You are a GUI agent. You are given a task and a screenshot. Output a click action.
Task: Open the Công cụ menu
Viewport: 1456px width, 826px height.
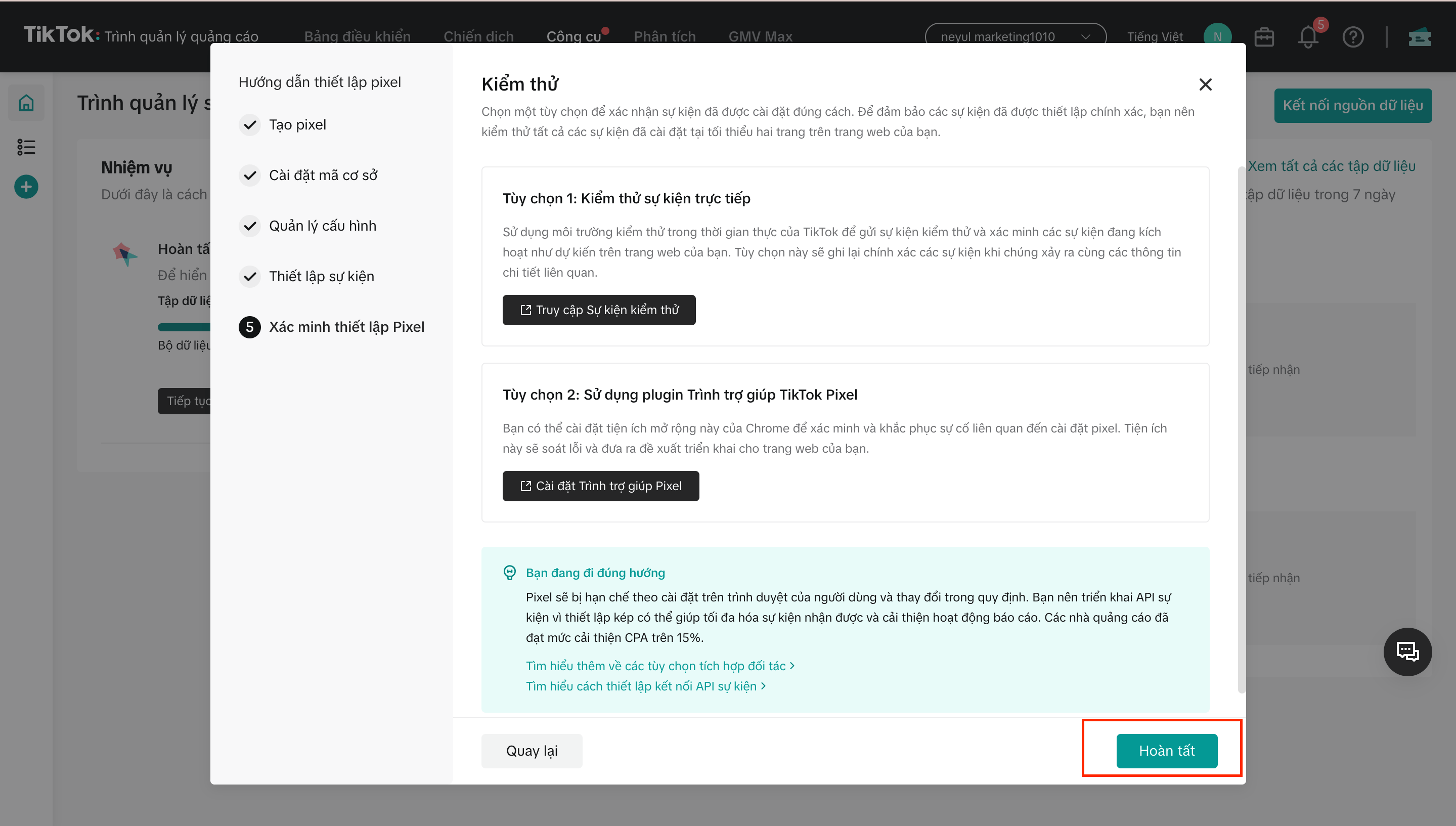(x=573, y=36)
